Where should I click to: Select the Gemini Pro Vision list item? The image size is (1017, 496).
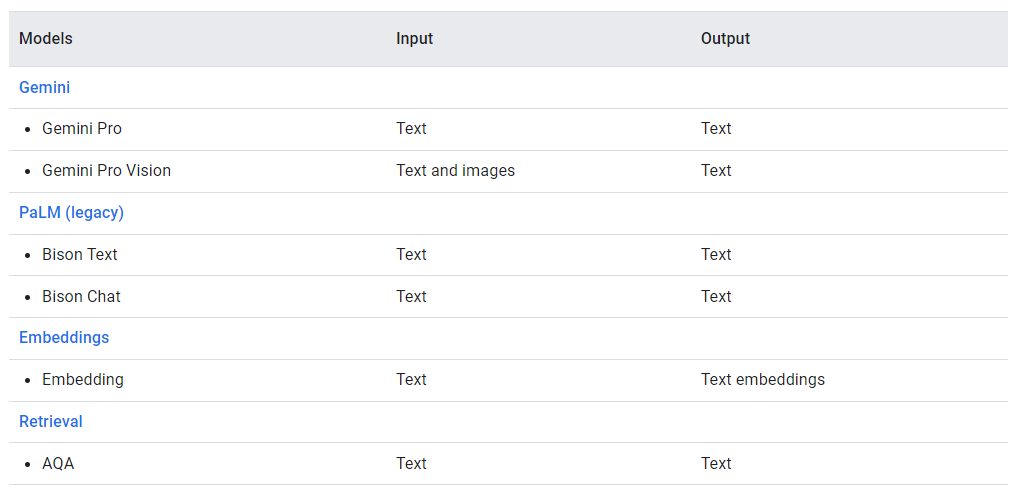[106, 171]
